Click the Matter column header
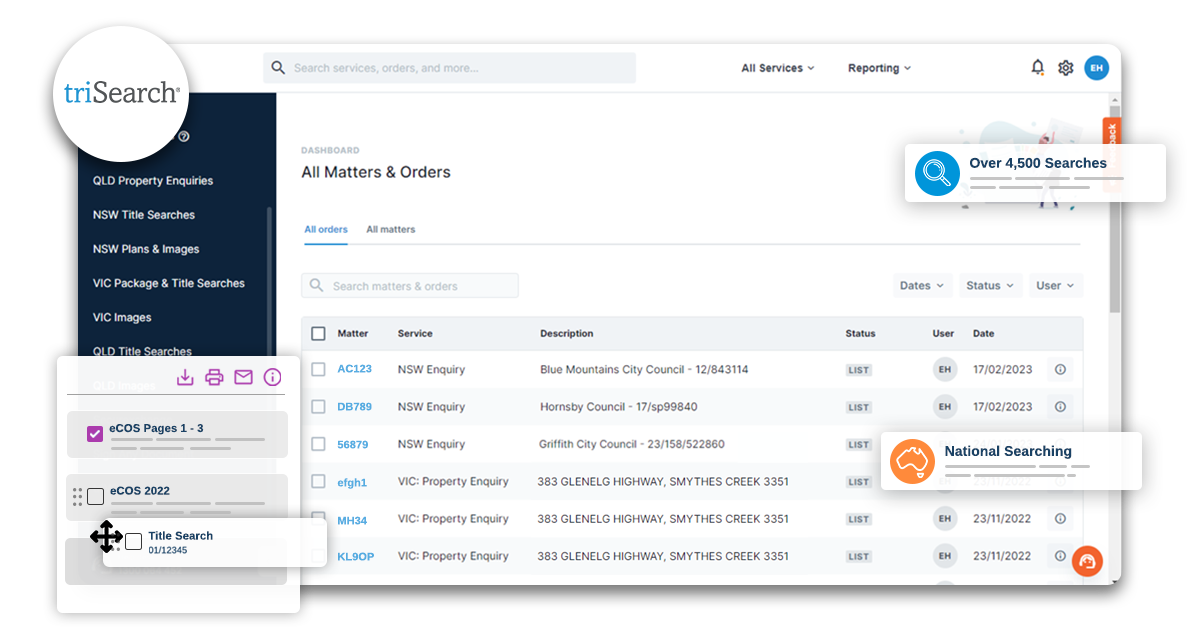 (353, 333)
